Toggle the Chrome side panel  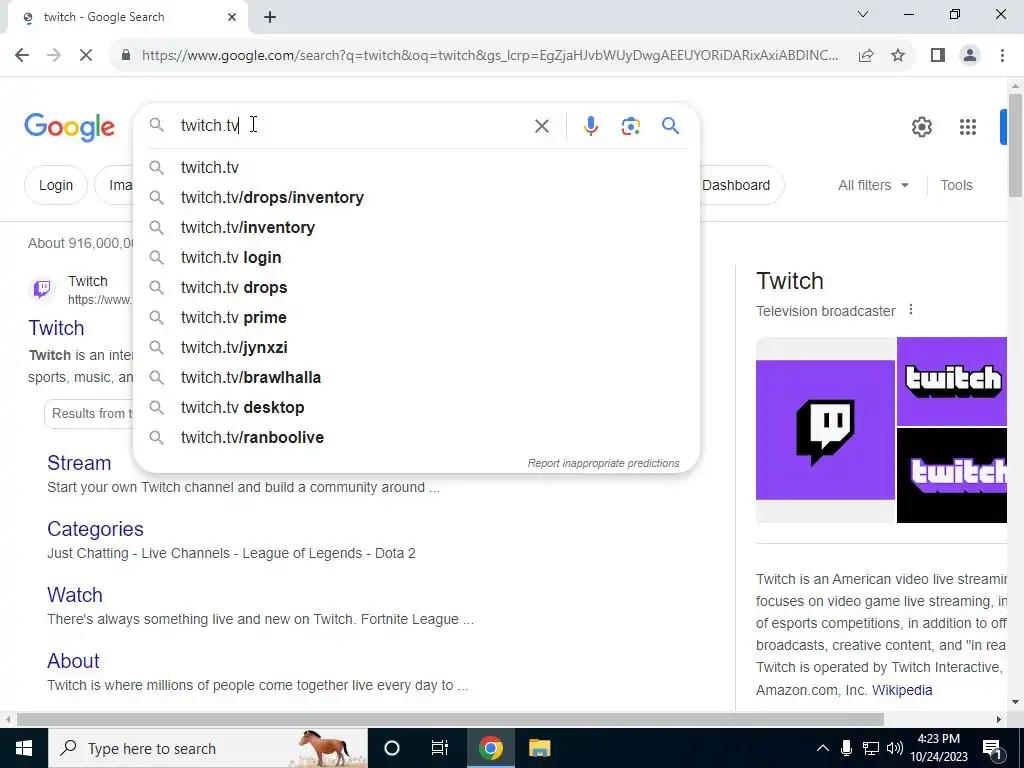point(938,56)
